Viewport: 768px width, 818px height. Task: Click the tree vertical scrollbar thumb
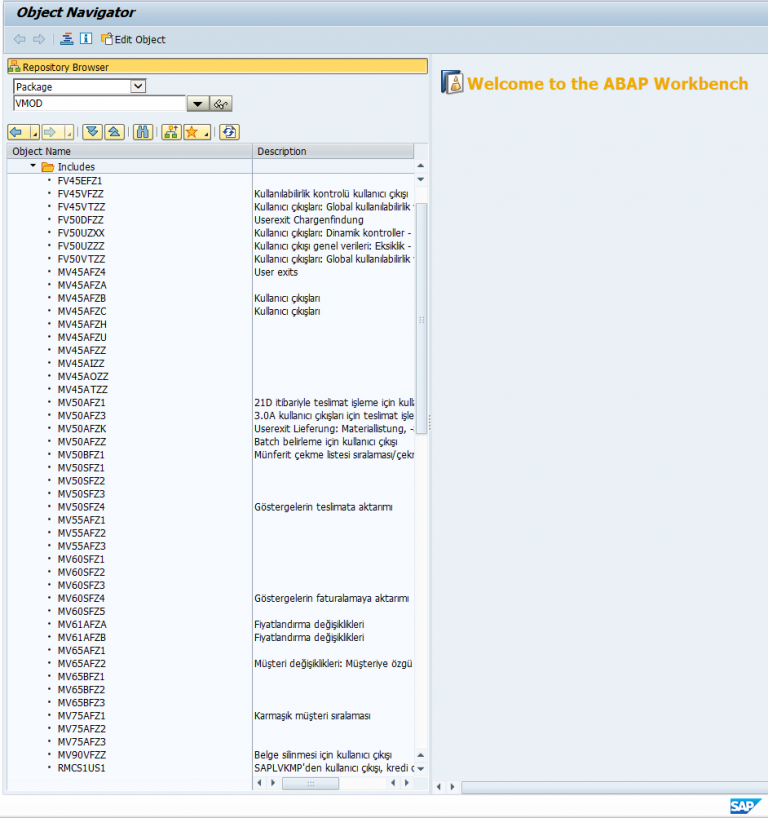click(421, 318)
